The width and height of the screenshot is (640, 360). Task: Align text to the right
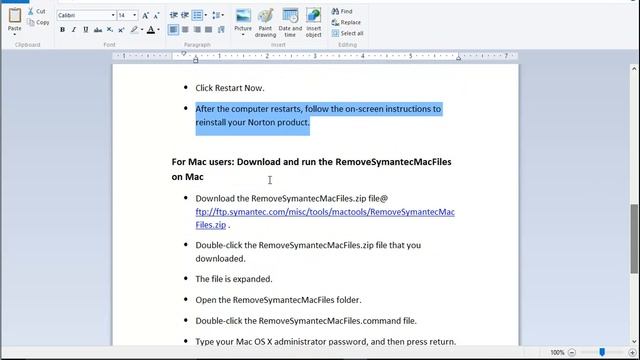pos(197,29)
